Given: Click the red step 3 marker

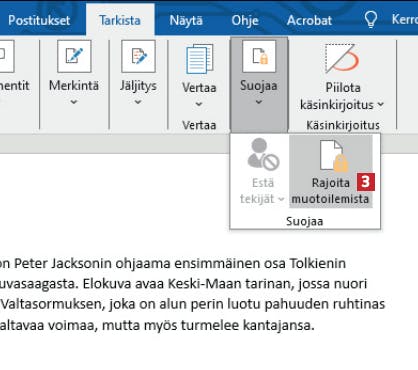Looking at the screenshot, I should click(x=366, y=182).
